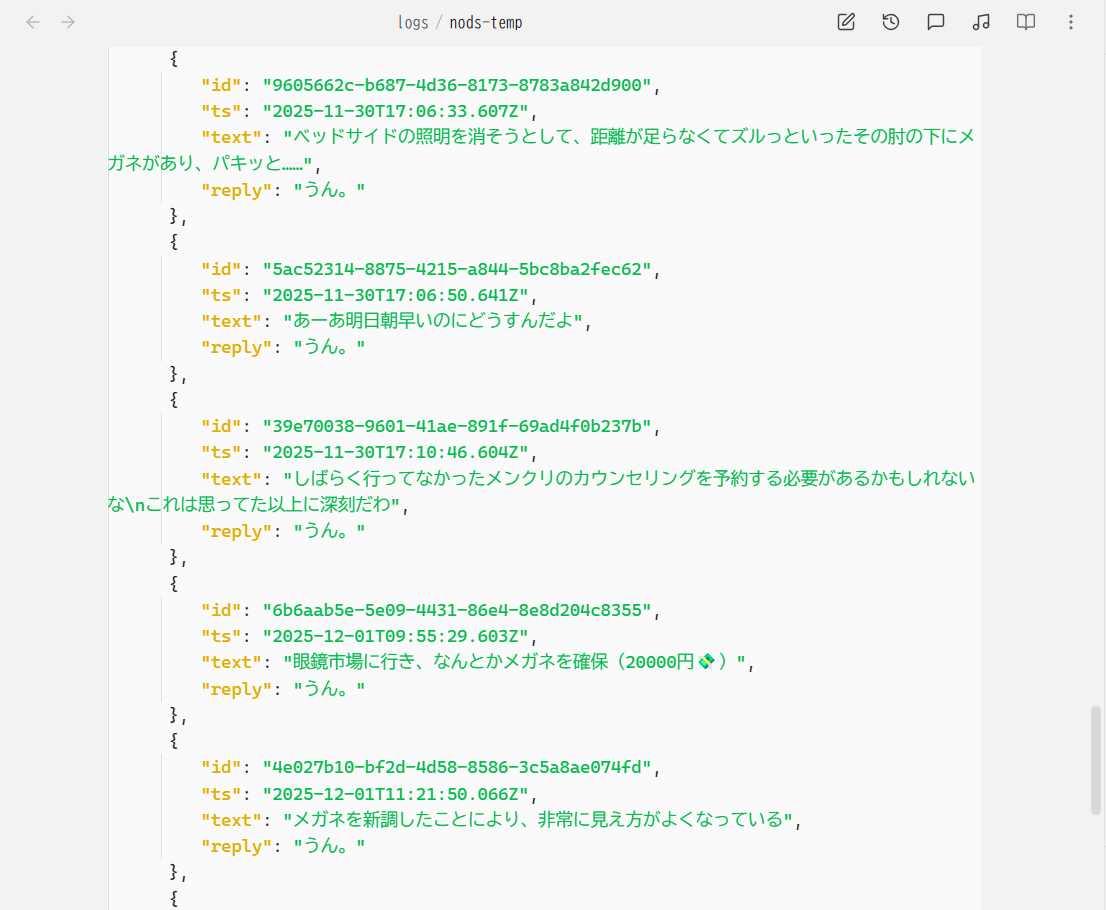The height and width of the screenshot is (910, 1106).
Task: Click id value 39e70038-9601-41ae-891f-69ad4f0b237b
Action: point(457,427)
